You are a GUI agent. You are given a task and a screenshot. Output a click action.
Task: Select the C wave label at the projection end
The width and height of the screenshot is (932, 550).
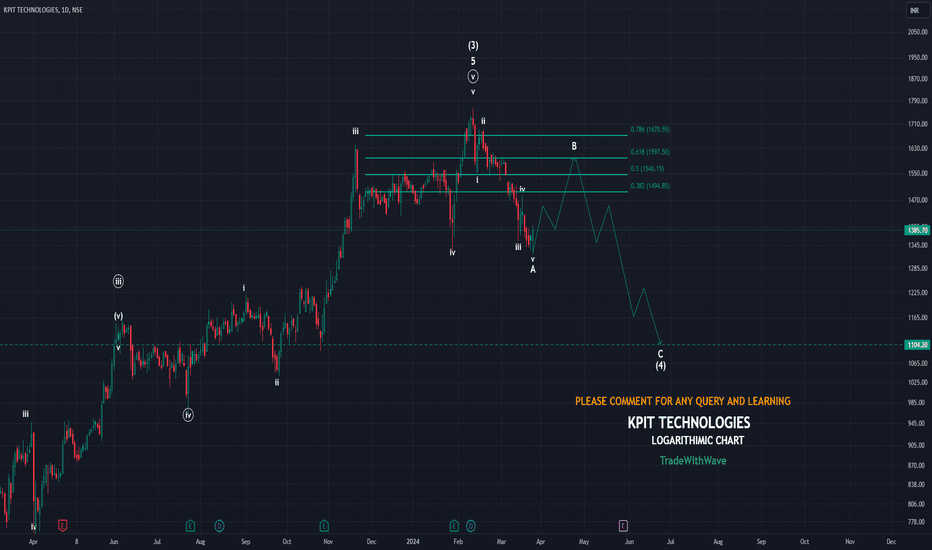point(660,354)
